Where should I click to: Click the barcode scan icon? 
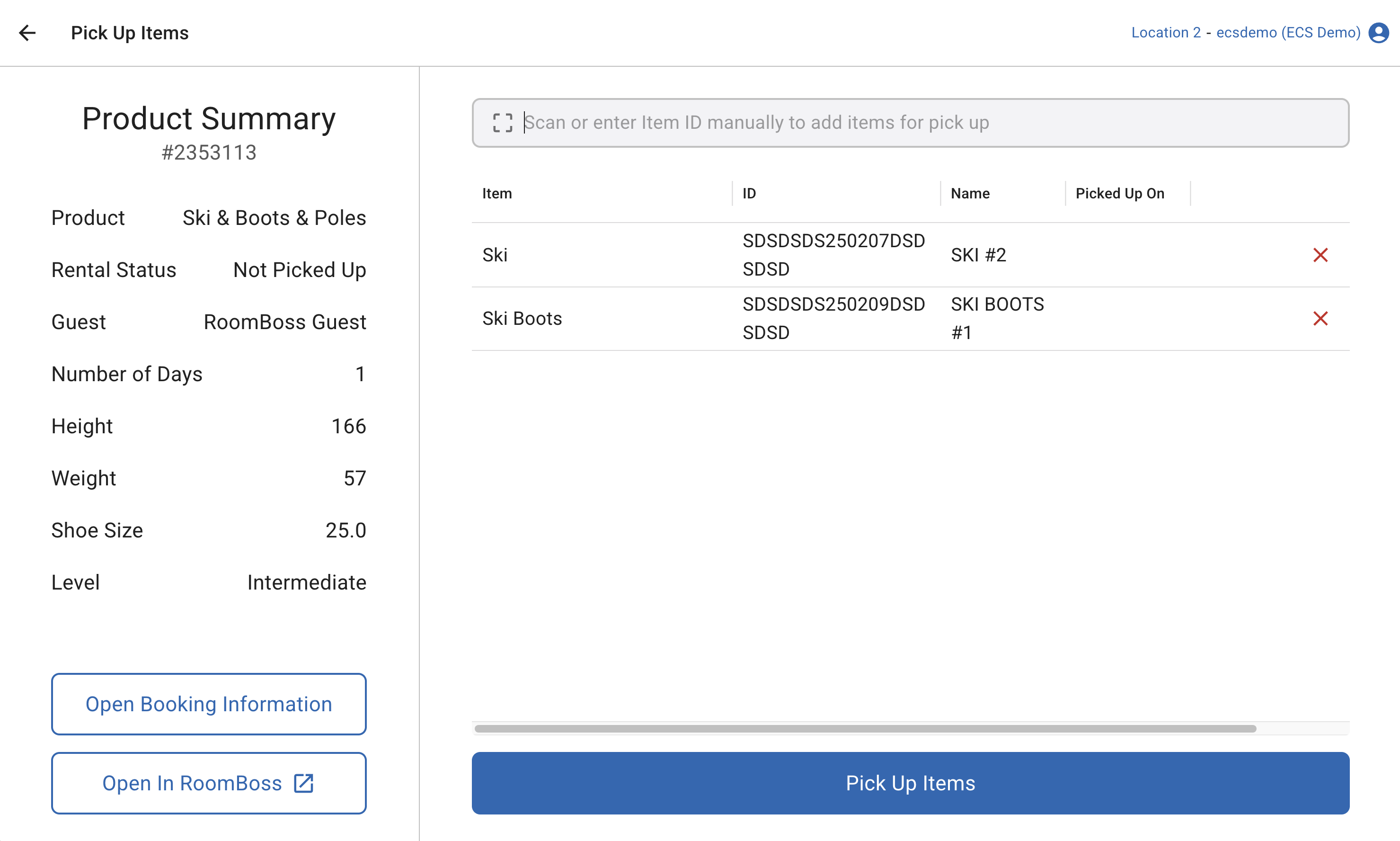tap(502, 123)
